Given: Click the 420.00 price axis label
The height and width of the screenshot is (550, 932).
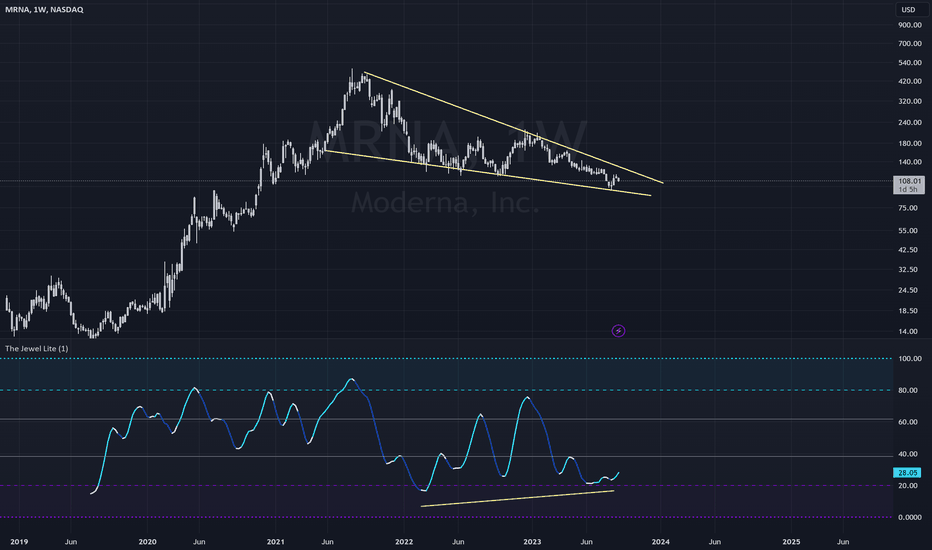Looking at the screenshot, I should (x=909, y=81).
